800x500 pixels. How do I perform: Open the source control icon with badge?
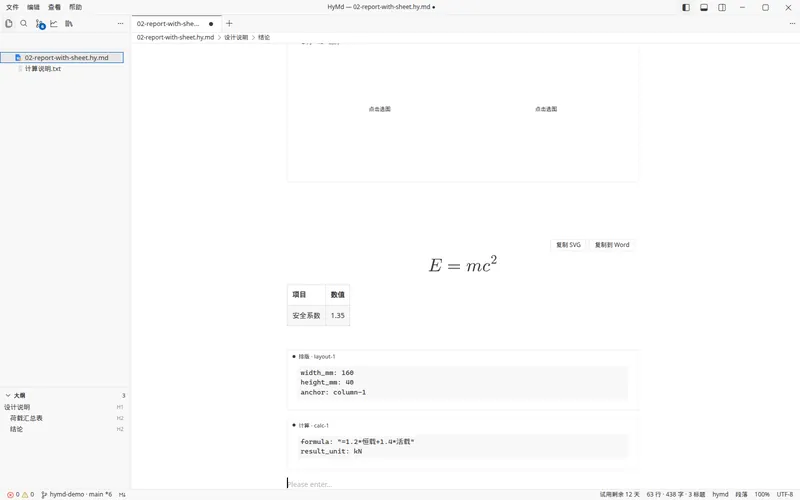coord(40,24)
